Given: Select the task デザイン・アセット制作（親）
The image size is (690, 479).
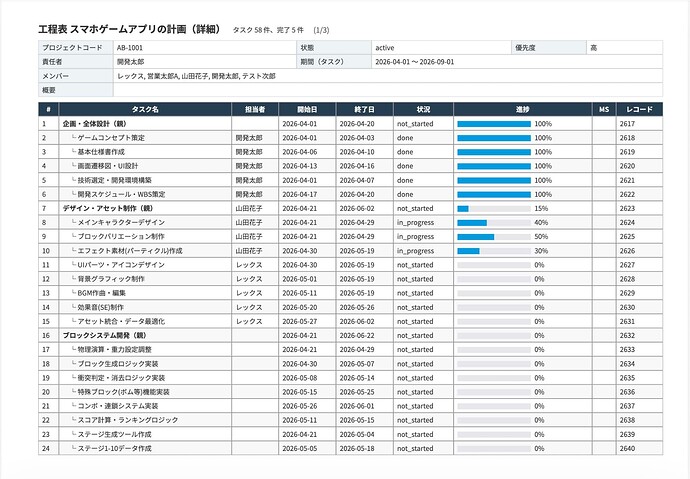Looking at the screenshot, I should click(x=108, y=208).
